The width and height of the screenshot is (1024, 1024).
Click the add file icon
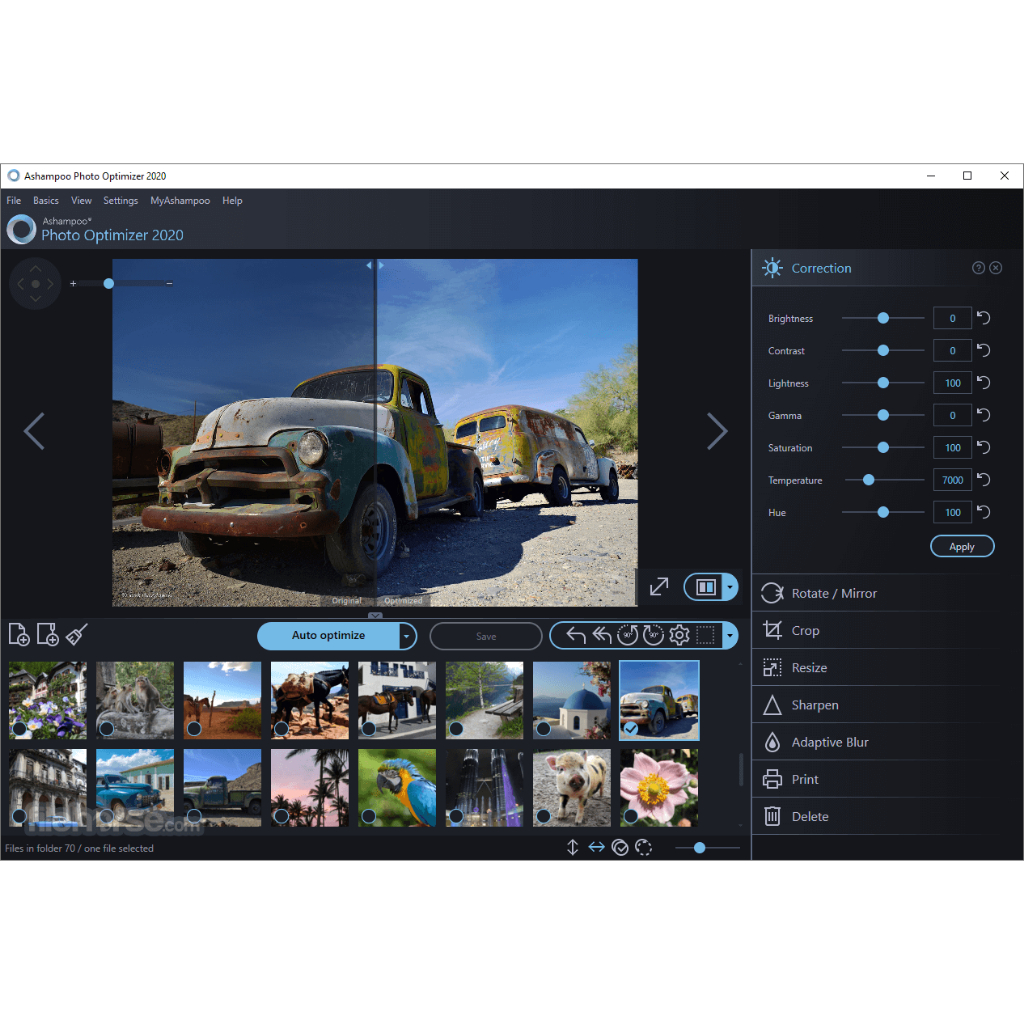[19, 634]
